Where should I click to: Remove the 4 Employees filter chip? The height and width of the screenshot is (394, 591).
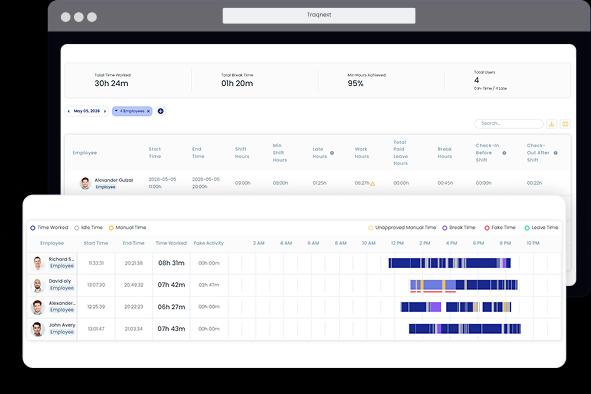click(x=149, y=111)
